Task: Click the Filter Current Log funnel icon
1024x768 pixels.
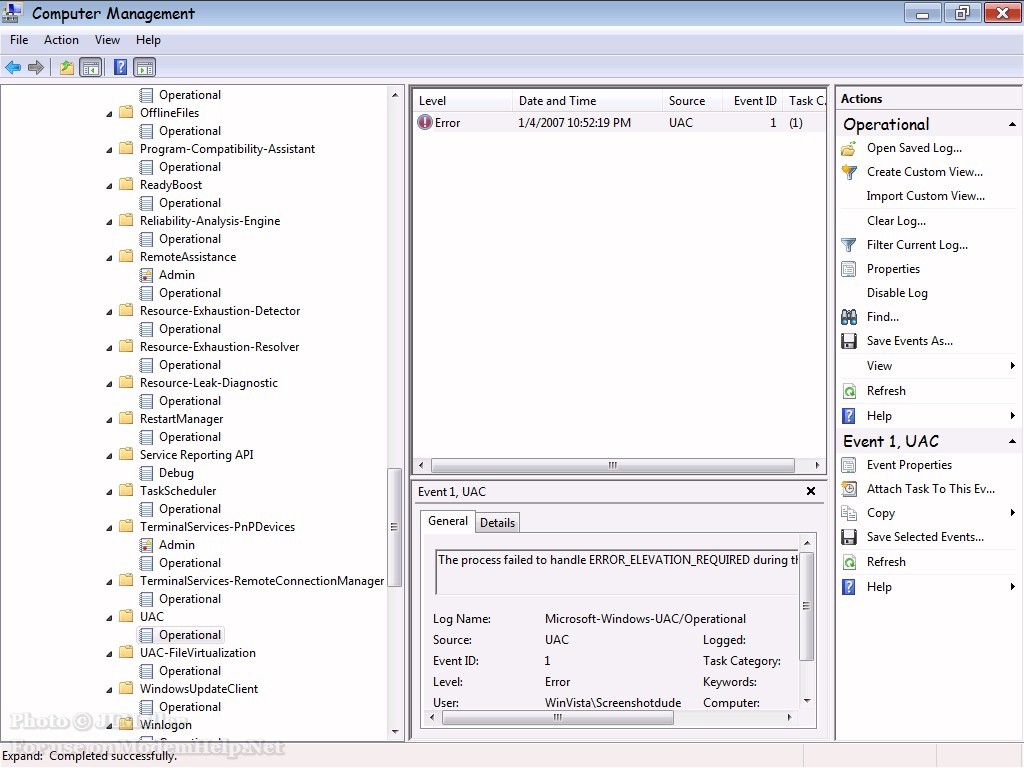Action: (x=849, y=245)
